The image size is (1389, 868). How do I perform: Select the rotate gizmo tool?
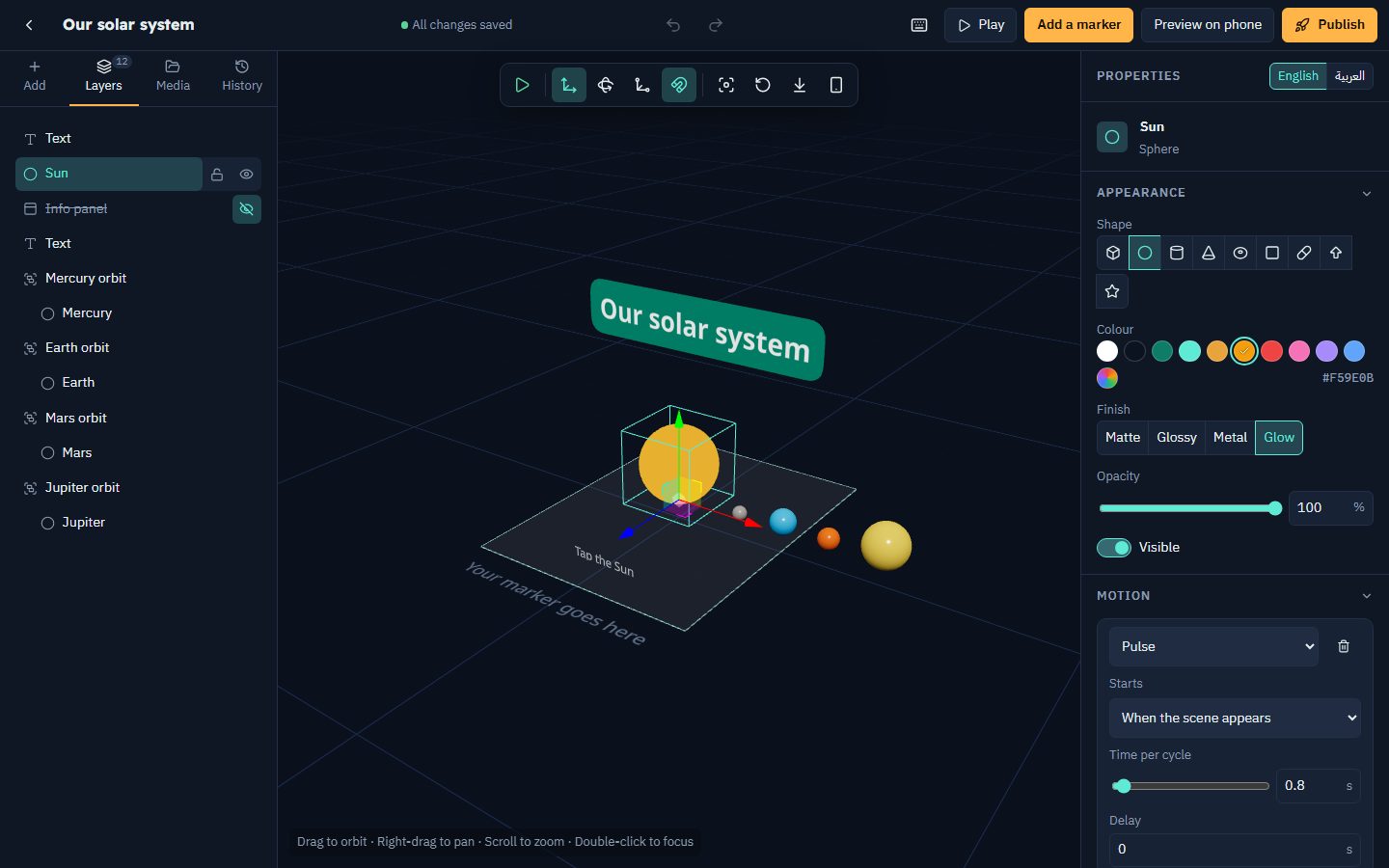point(606,85)
